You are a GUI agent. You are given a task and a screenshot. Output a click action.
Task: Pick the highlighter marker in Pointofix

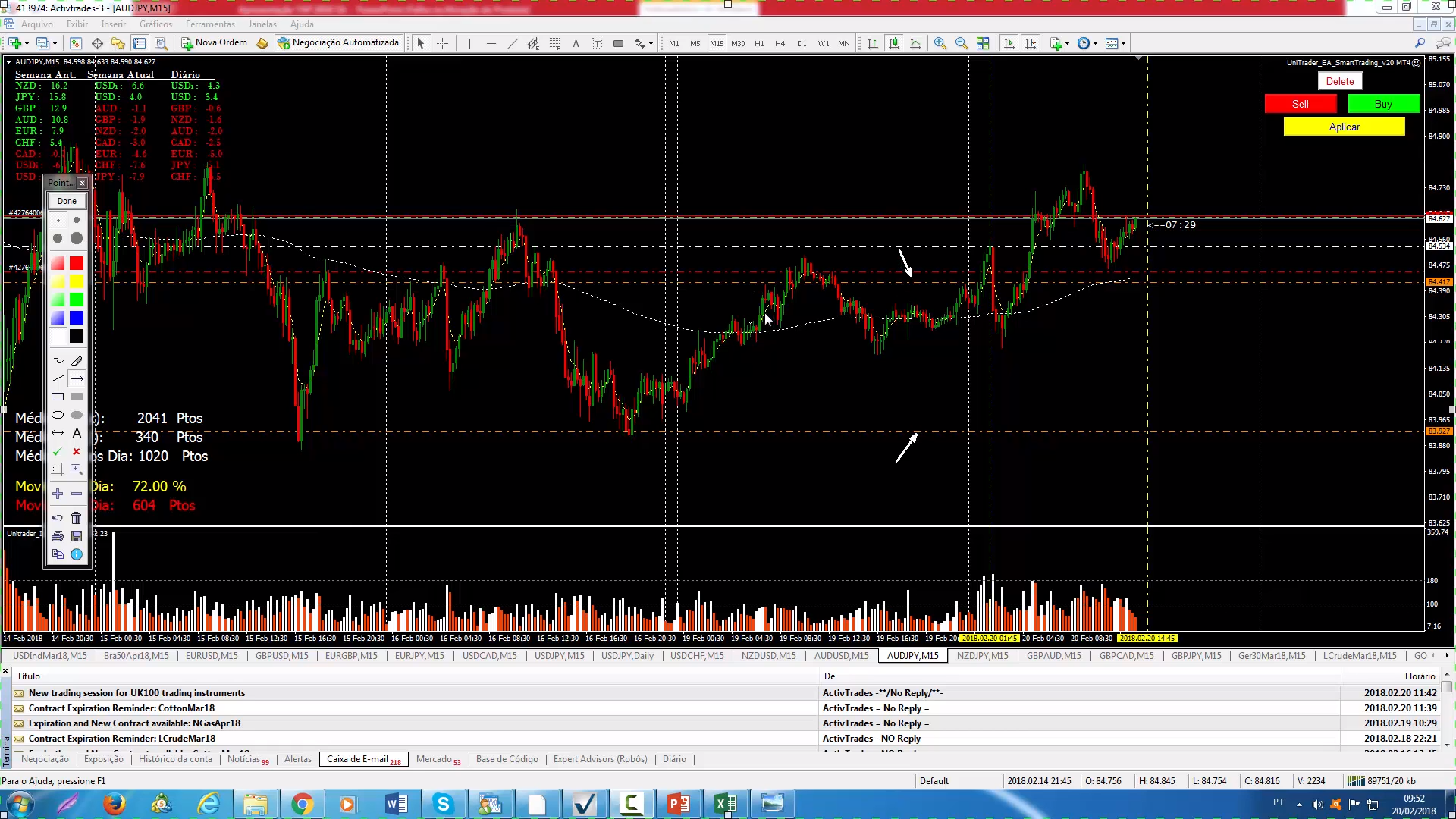coord(77,361)
